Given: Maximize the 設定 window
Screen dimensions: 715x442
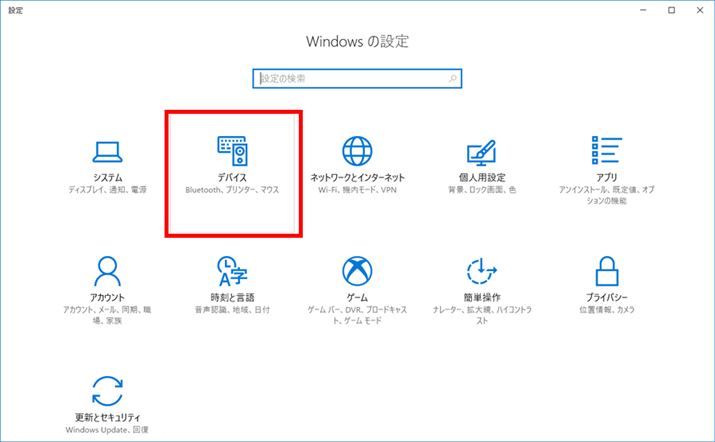Looking at the screenshot, I should pyautogui.click(x=672, y=10).
